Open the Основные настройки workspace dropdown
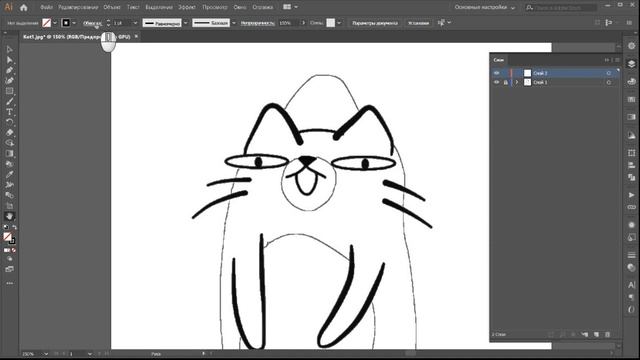The width and height of the screenshot is (640, 360). tap(484, 7)
